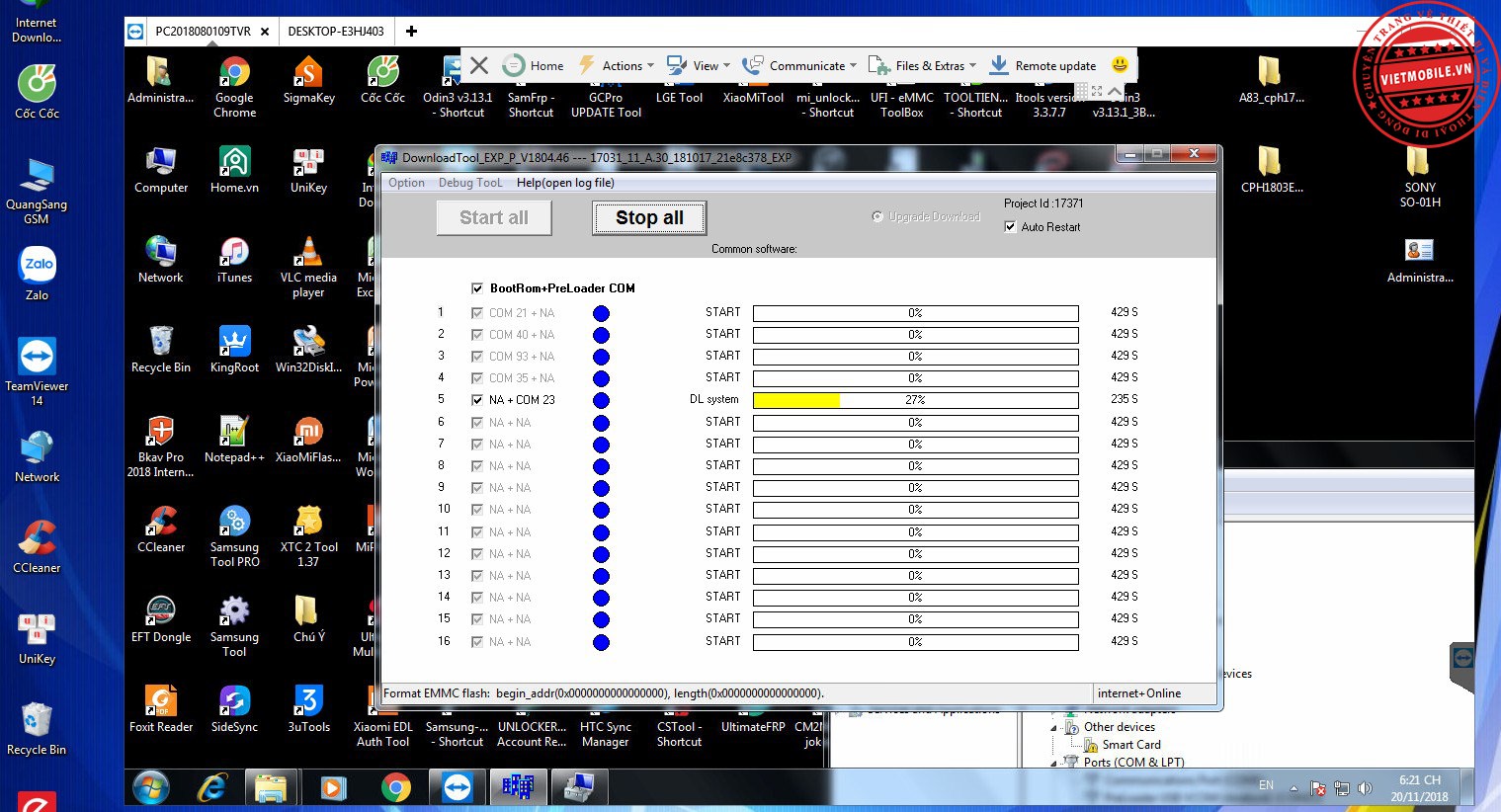
Task: Open the Win32DiskImager icon
Action: [308, 350]
